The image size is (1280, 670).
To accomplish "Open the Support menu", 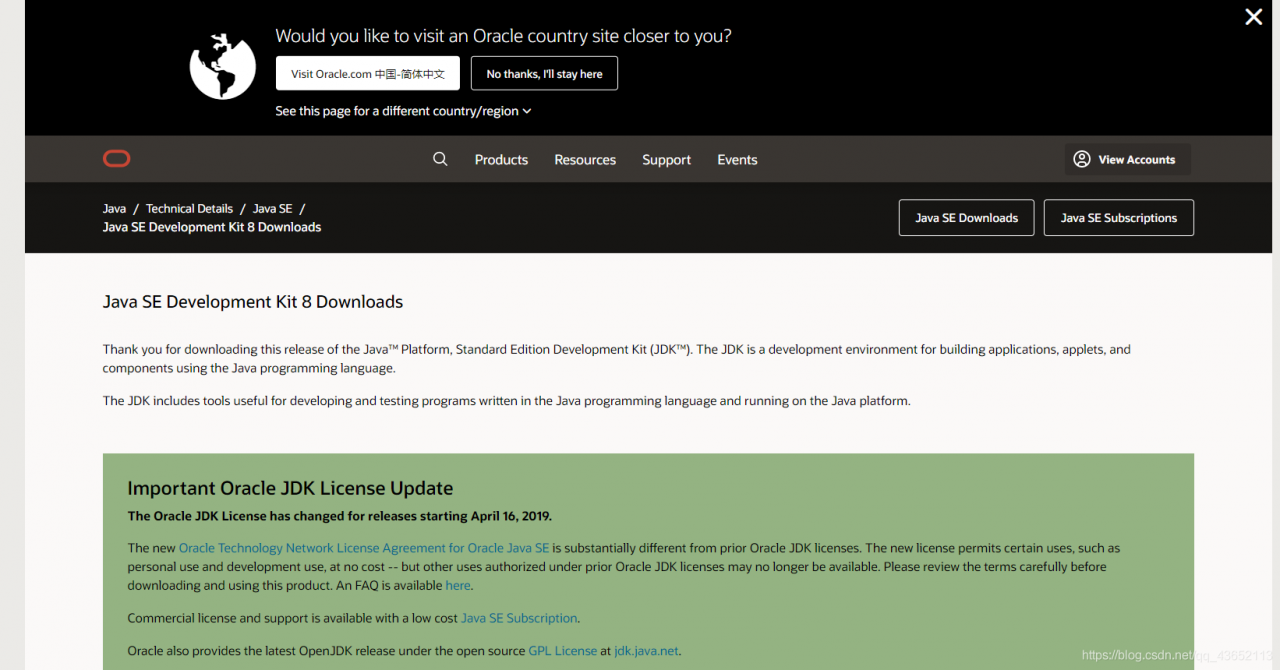I will tap(667, 160).
